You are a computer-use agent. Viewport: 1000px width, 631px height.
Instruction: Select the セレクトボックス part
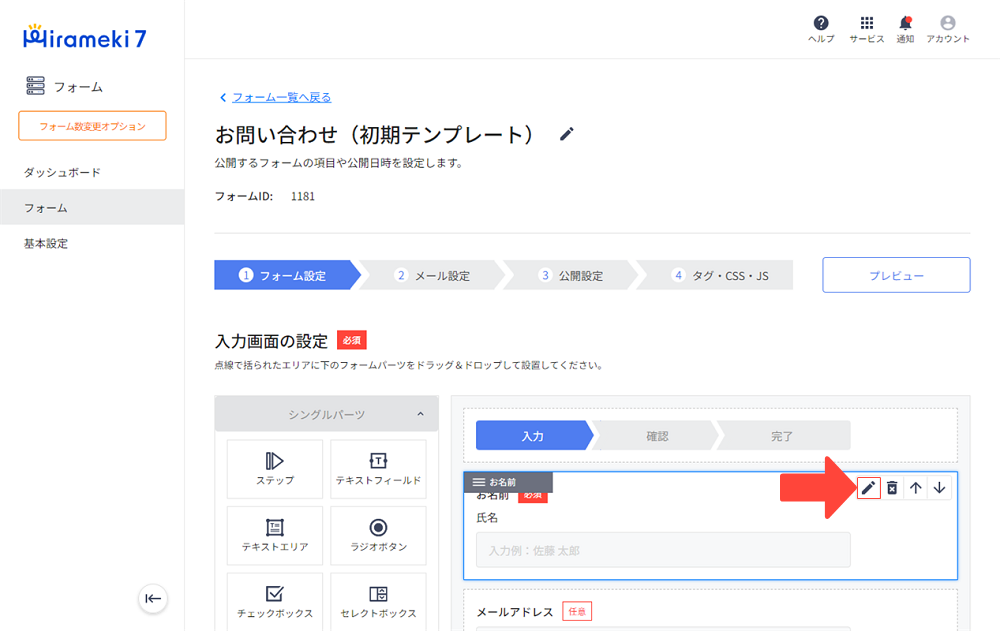click(x=378, y=602)
